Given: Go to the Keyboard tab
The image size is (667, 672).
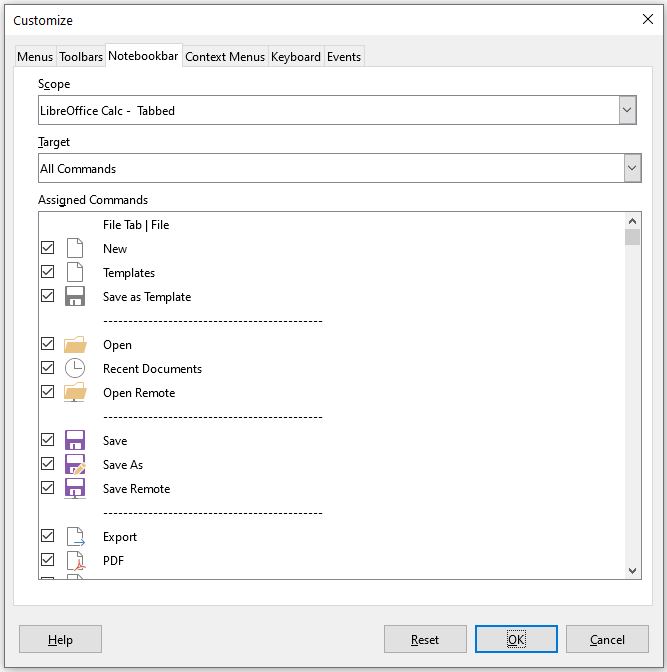Looking at the screenshot, I should tap(296, 57).
